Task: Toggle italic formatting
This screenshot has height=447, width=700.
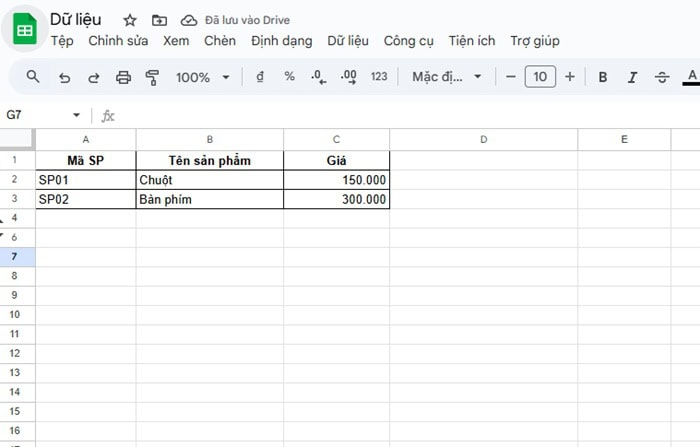Action: (x=632, y=77)
